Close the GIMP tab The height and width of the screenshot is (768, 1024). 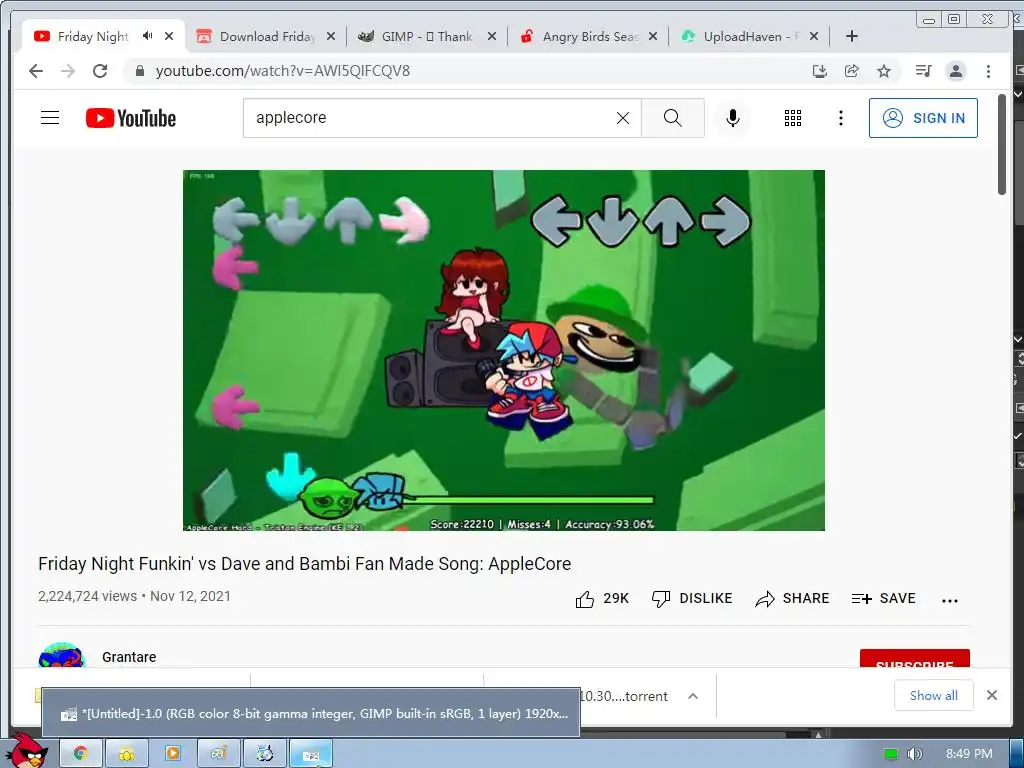pyautogui.click(x=492, y=37)
